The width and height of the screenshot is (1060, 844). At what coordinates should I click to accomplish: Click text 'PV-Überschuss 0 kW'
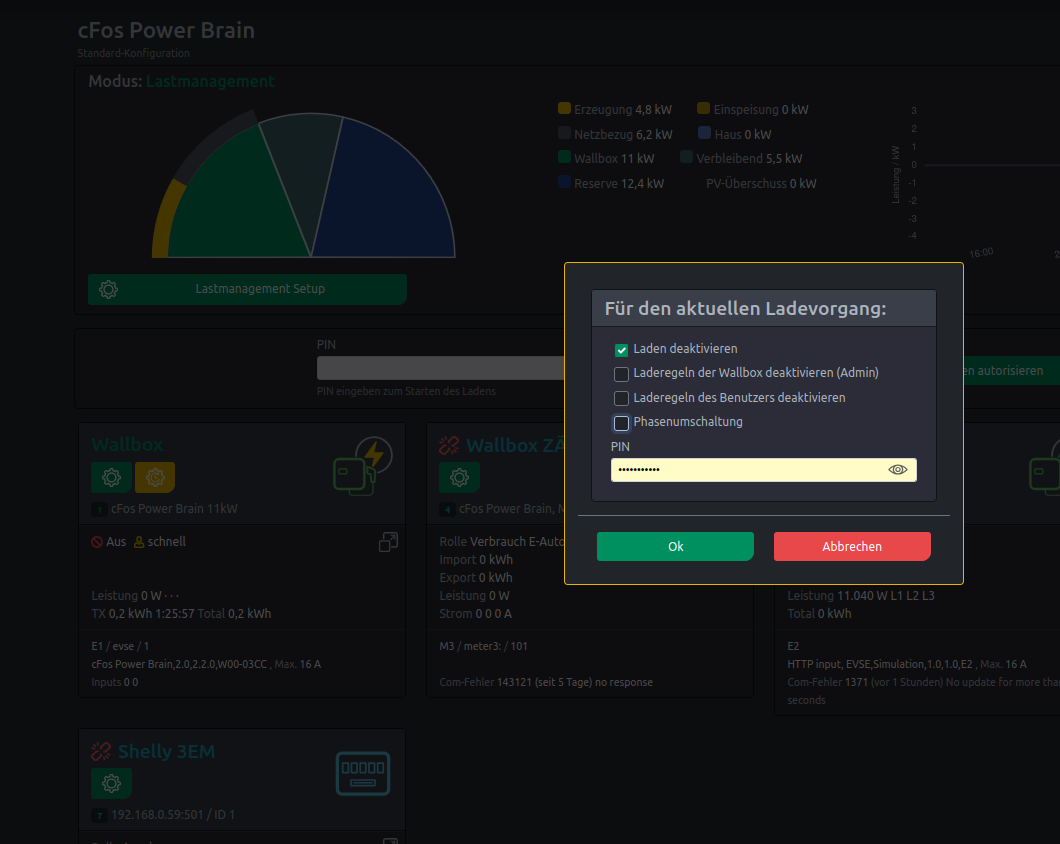(x=761, y=183)
